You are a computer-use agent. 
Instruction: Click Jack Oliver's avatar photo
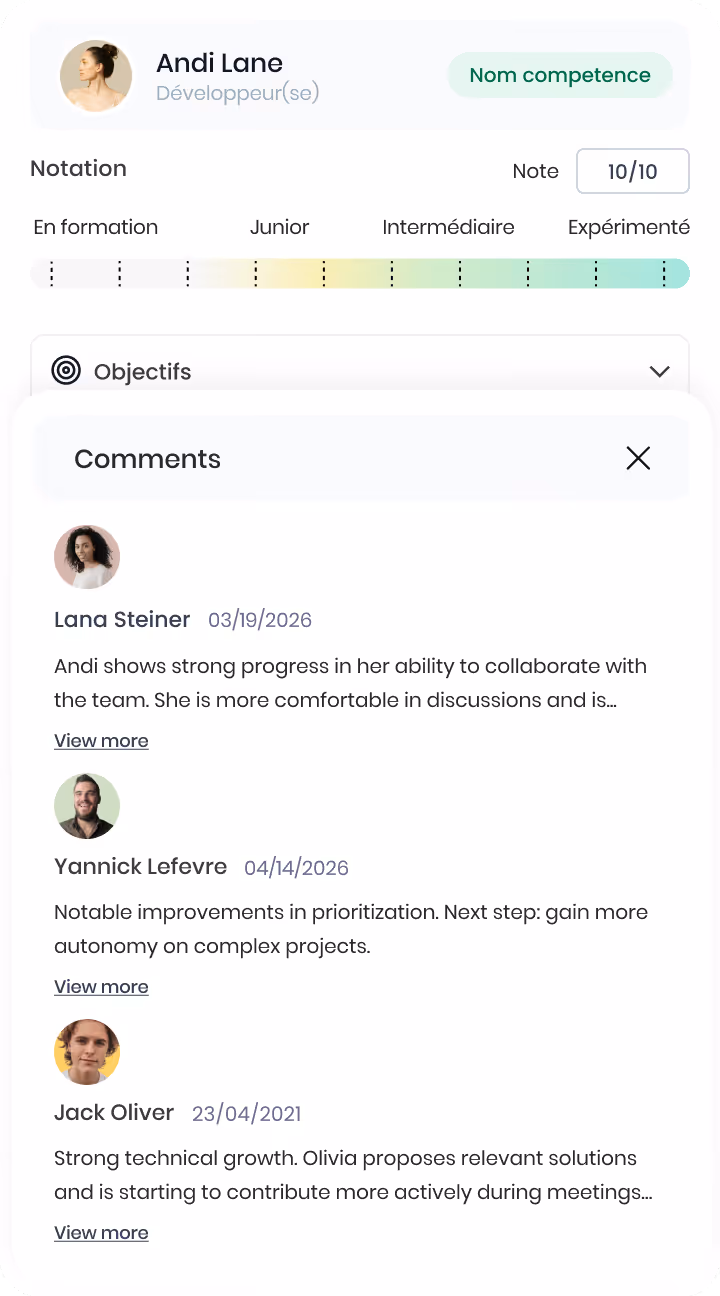tap(87, 1052)
